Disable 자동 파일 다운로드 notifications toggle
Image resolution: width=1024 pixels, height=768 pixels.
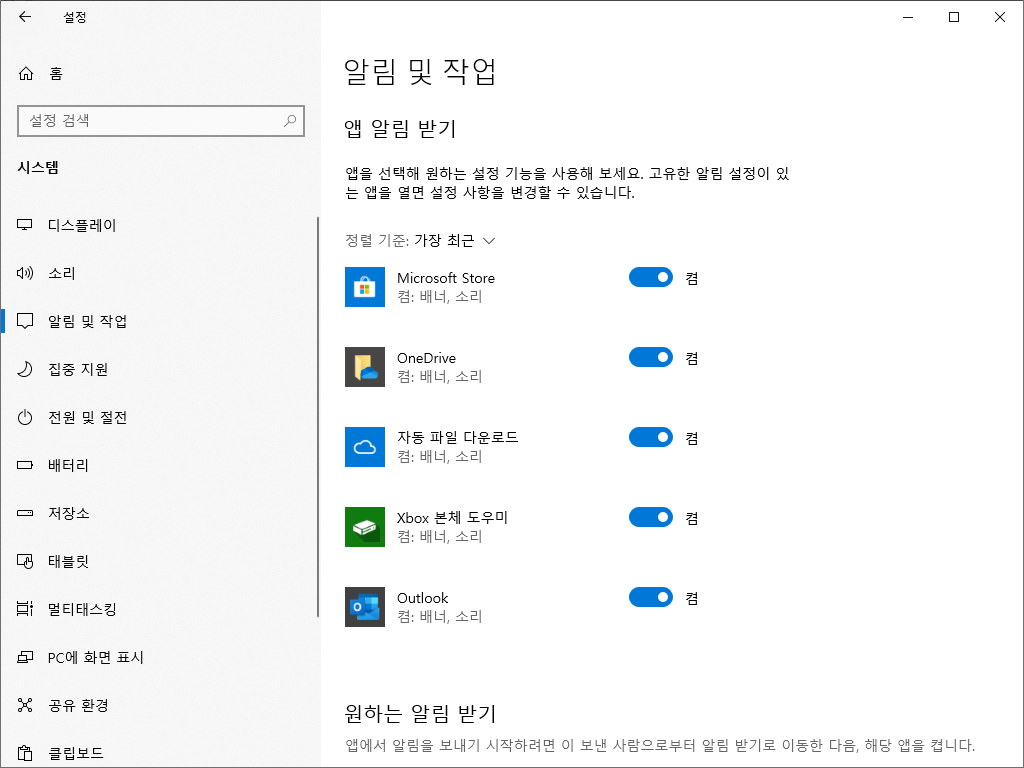[650, 438]
